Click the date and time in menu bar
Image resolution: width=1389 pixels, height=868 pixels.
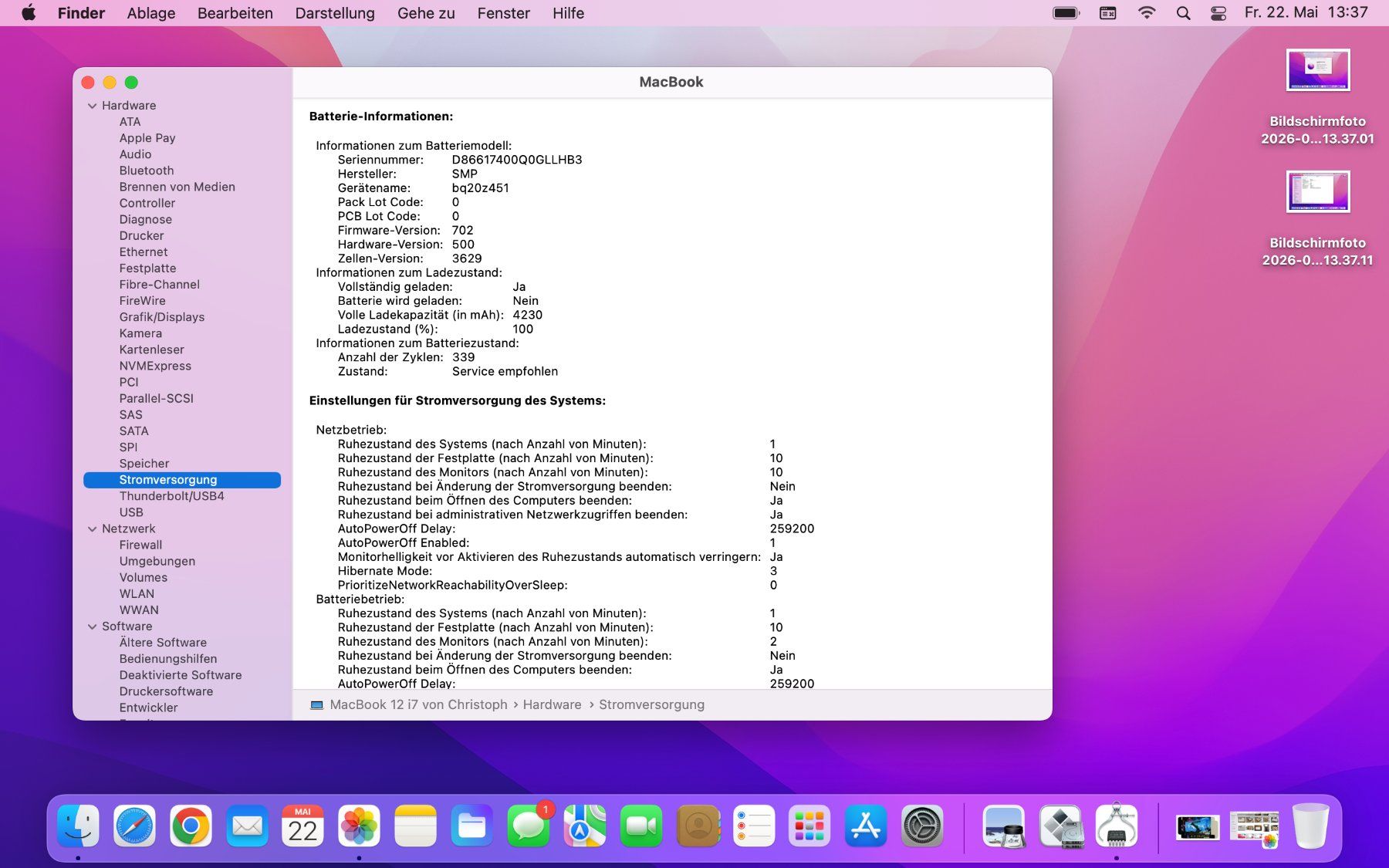pyautogui.click(x=1306, y=13)
